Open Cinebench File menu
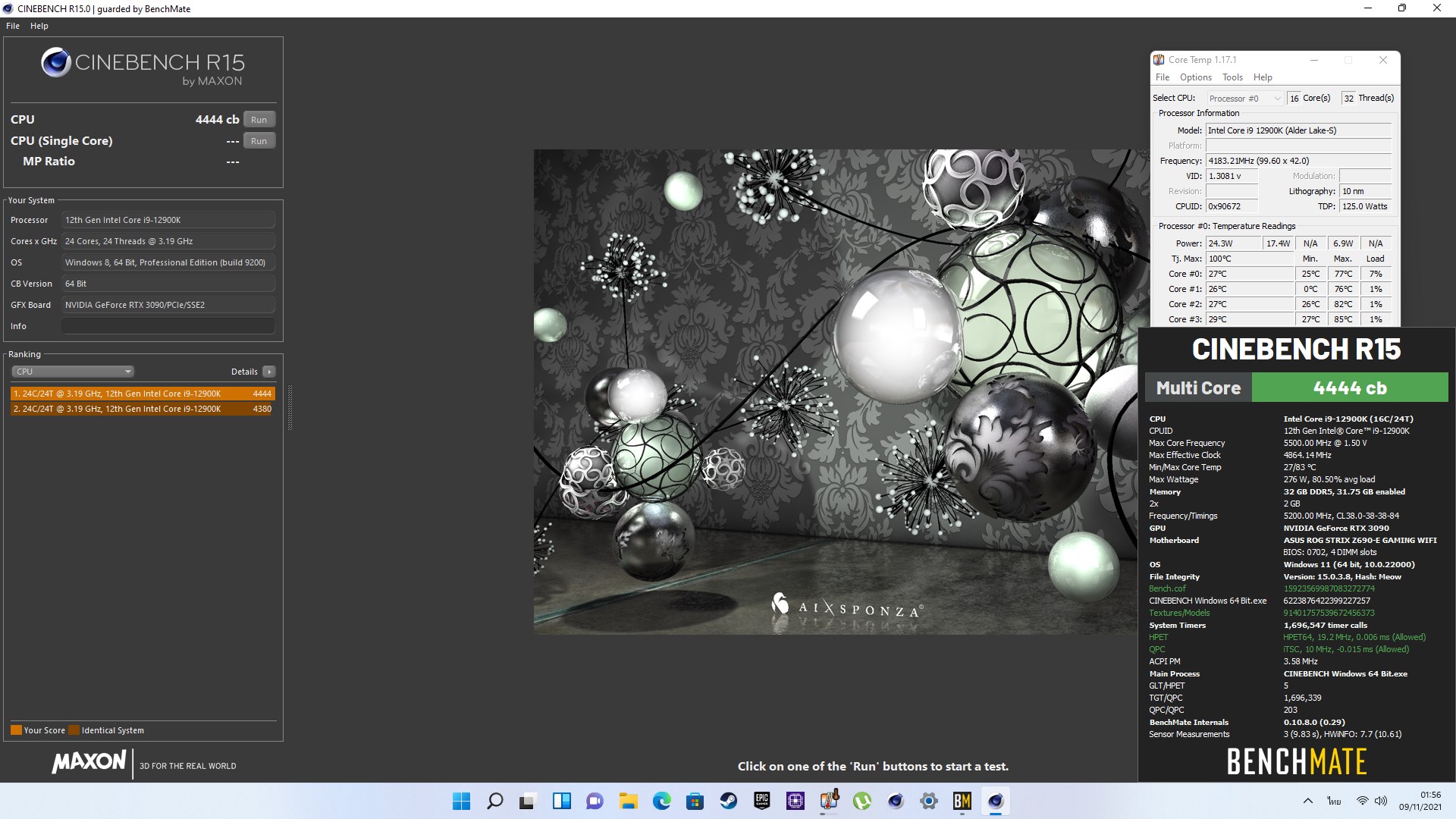This screenshot has width=1456, height=819. tap(13, 26)
